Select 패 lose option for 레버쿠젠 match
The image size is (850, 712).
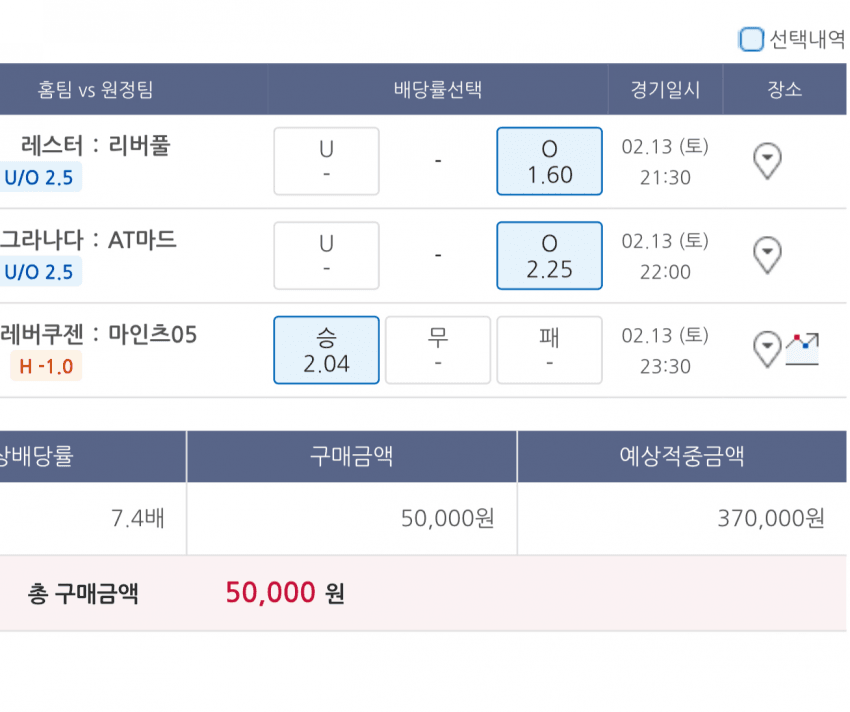[549, 350]
